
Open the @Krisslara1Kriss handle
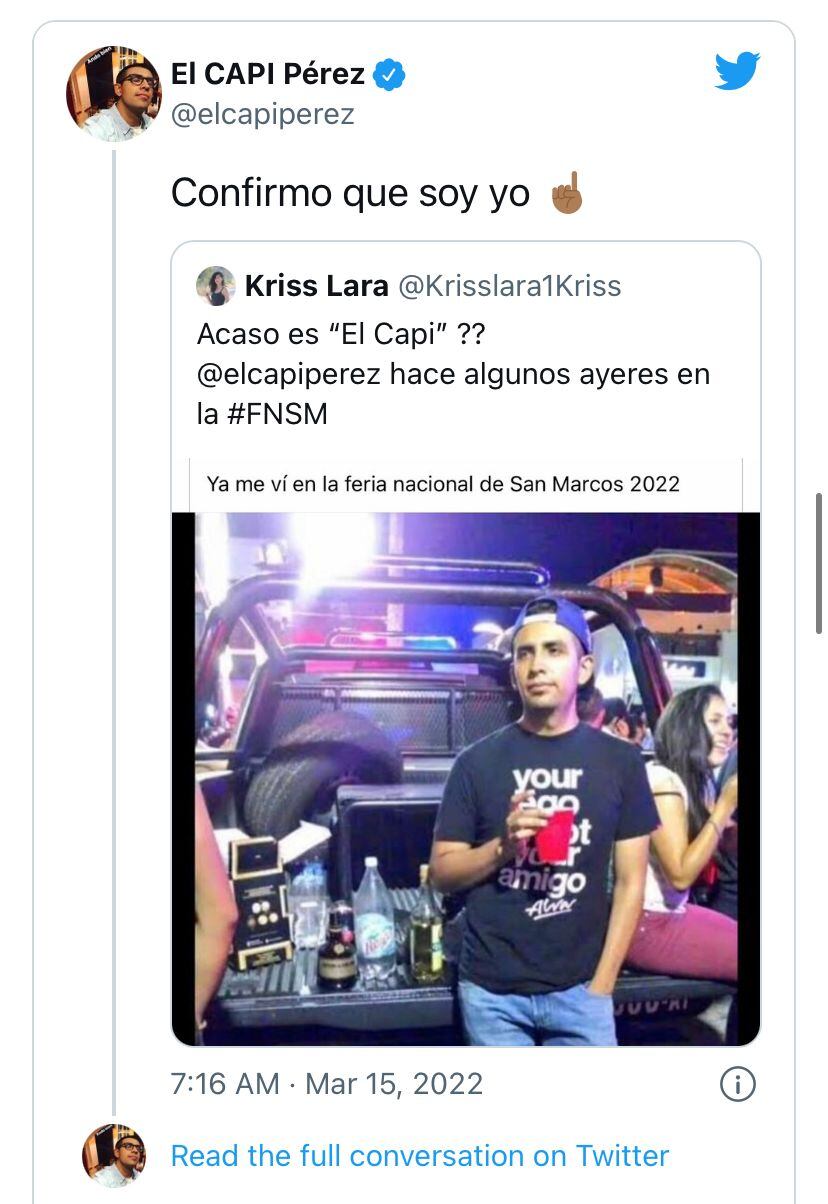(x=510, y=286)
